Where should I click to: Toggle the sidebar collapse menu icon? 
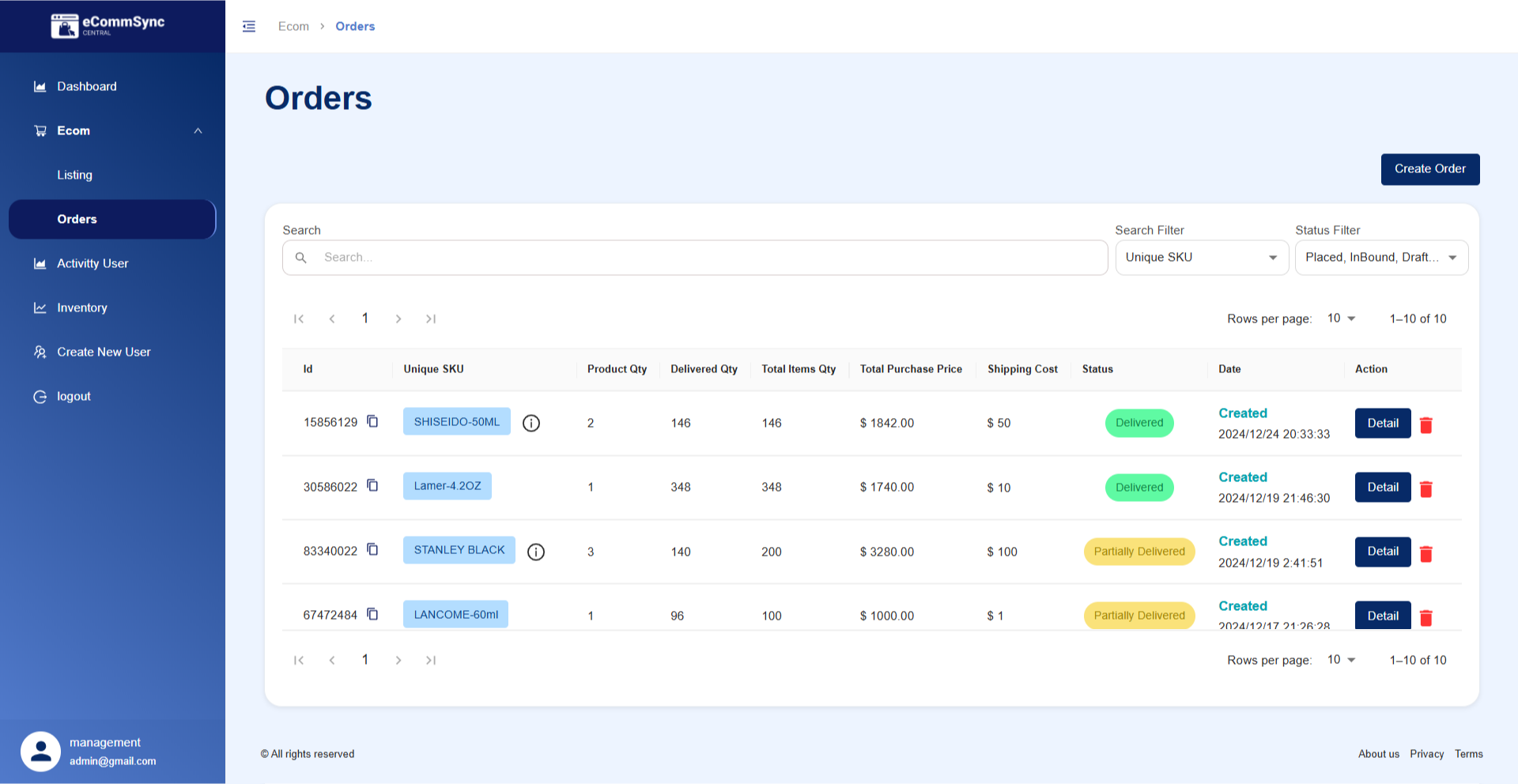249,26
